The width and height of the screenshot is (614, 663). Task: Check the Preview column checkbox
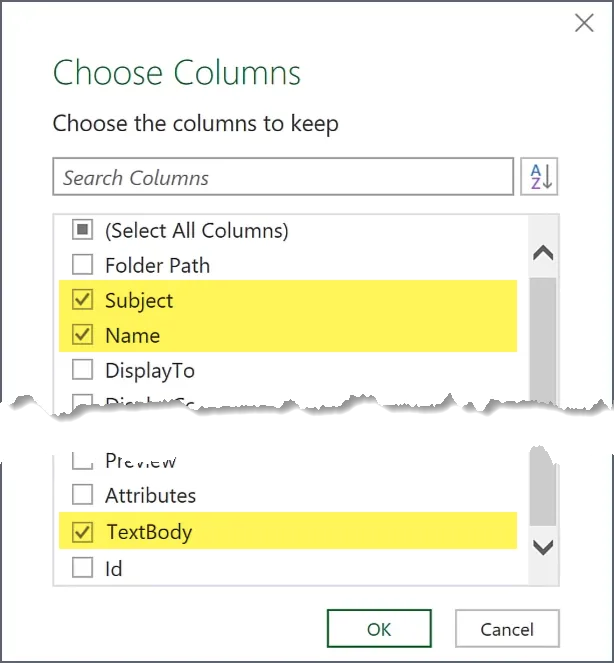[x=83, y=463]
